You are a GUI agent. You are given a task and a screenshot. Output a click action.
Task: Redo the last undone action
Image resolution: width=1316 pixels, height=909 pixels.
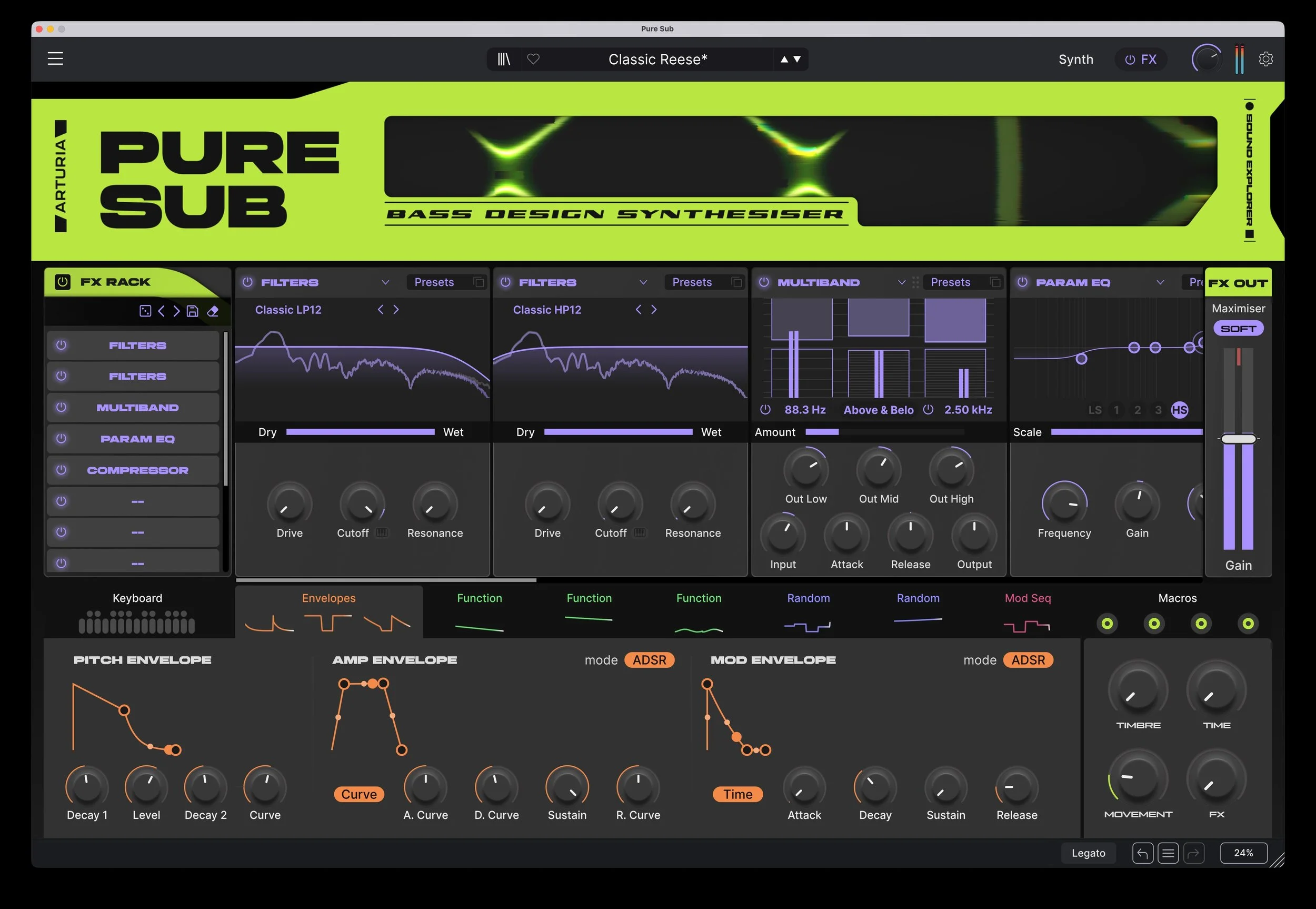pos(1194,853)
